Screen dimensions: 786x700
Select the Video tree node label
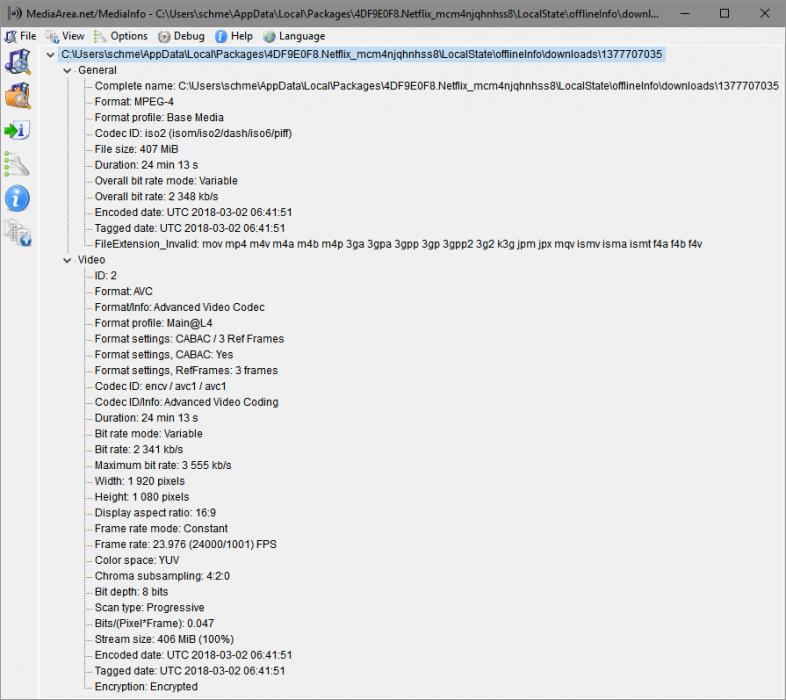[x=92, y=260]
